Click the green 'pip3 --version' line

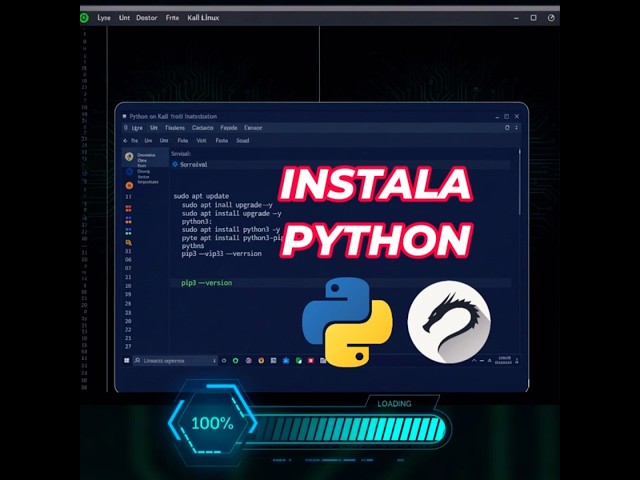[207, 283]
